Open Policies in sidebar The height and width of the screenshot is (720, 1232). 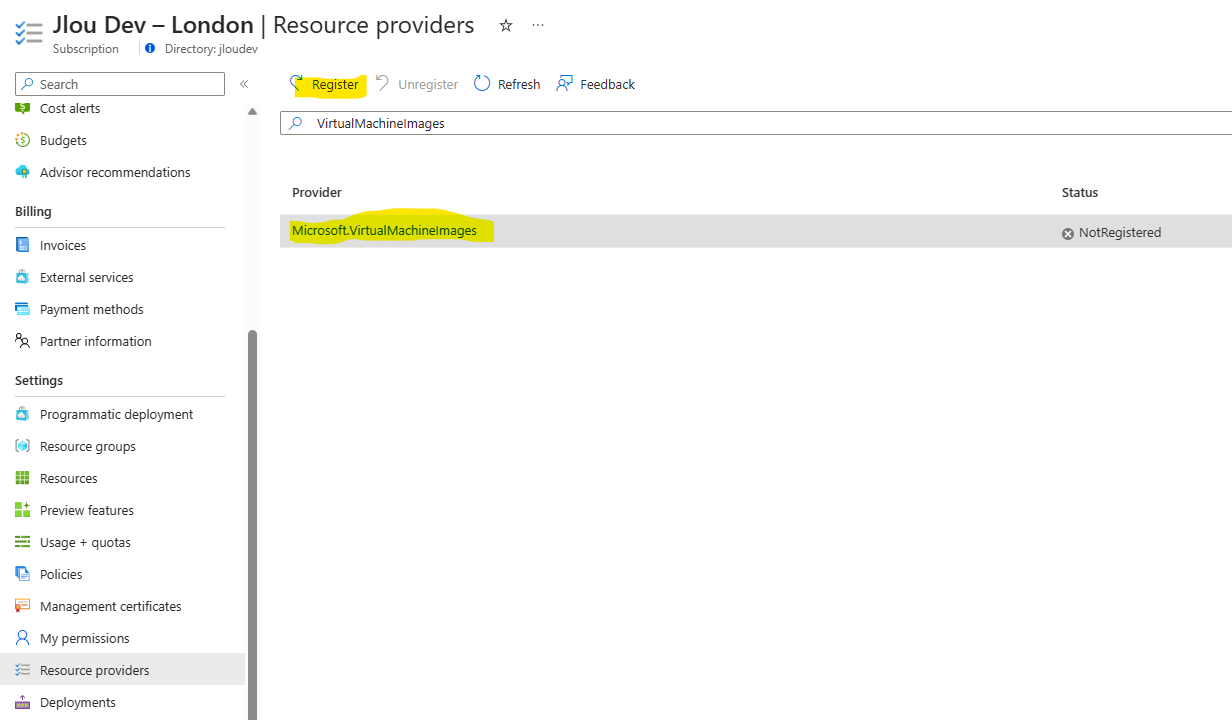61,574
